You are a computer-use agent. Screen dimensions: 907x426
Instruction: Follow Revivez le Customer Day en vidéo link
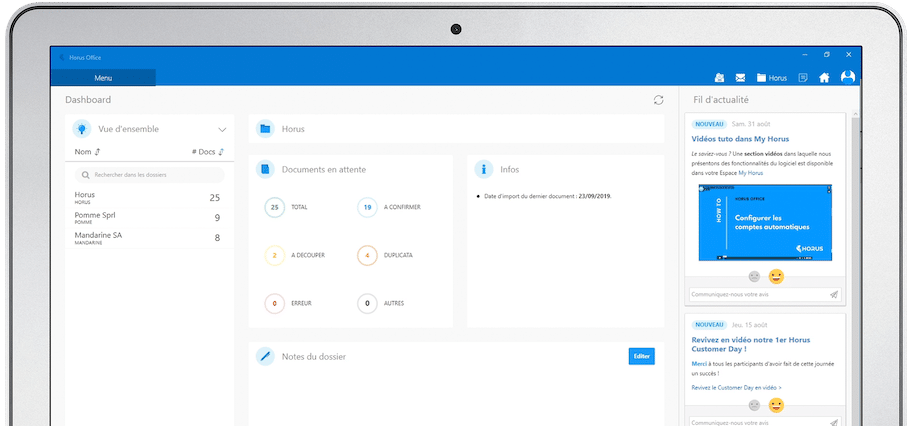tap(736, 387)
